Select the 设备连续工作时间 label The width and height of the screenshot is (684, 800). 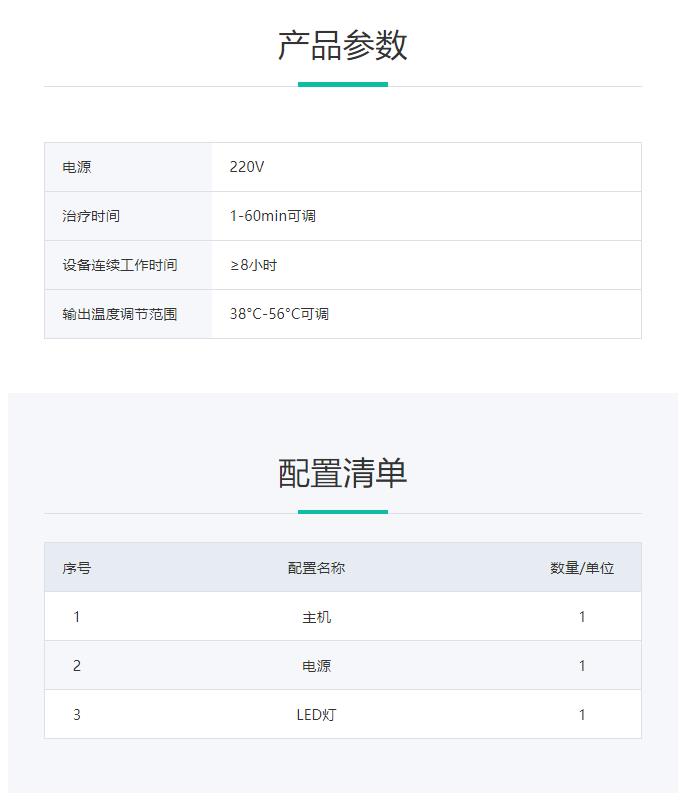coord(119,265)
